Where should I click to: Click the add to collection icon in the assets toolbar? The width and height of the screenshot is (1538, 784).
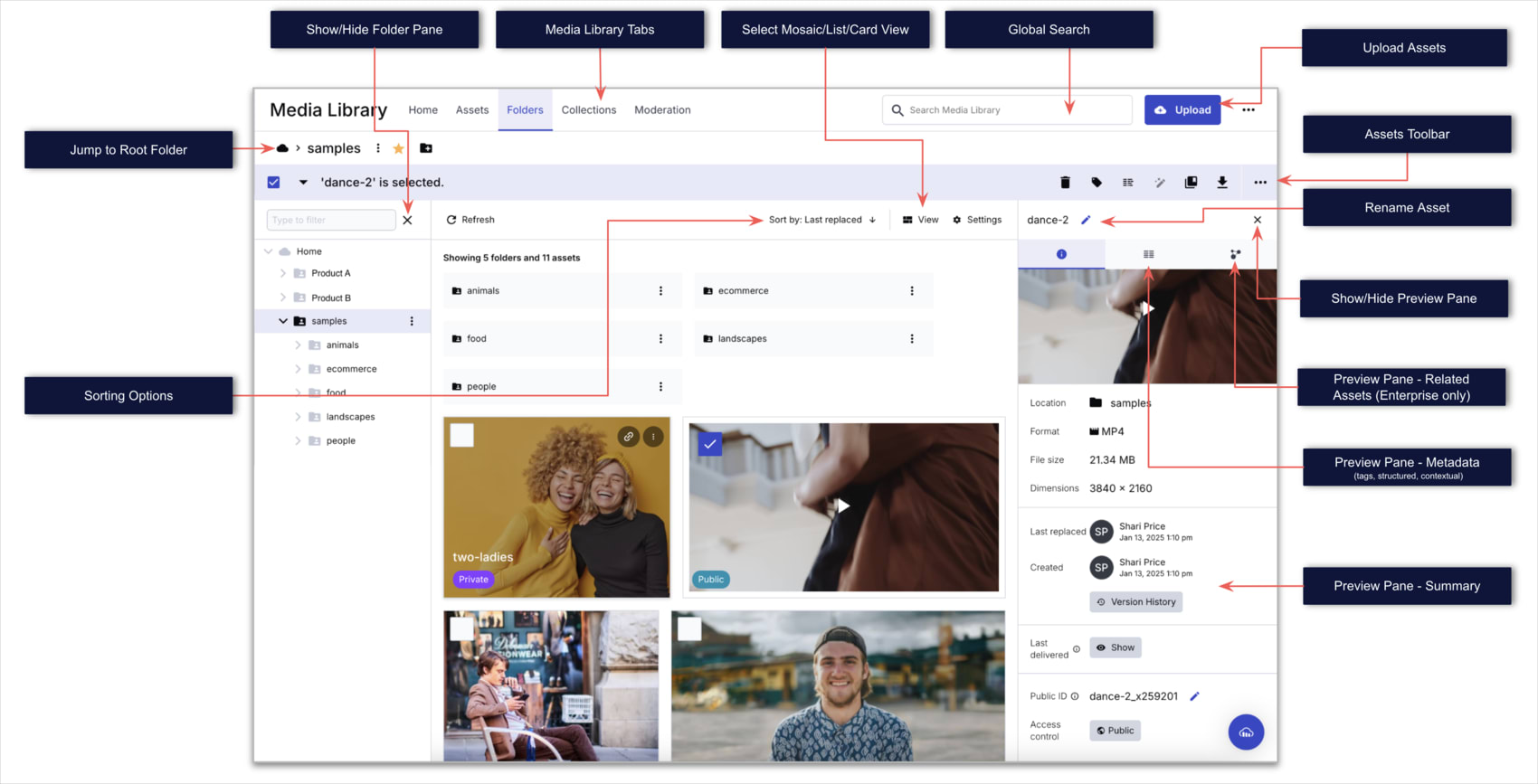(1191, 183)
